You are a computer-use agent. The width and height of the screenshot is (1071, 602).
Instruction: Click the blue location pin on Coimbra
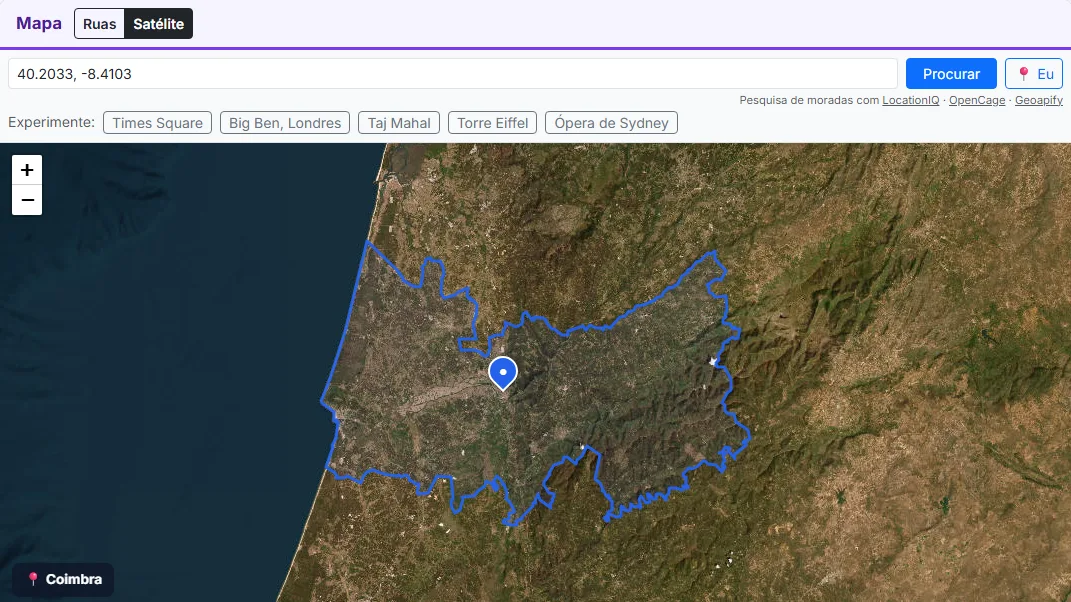(503, 373)
